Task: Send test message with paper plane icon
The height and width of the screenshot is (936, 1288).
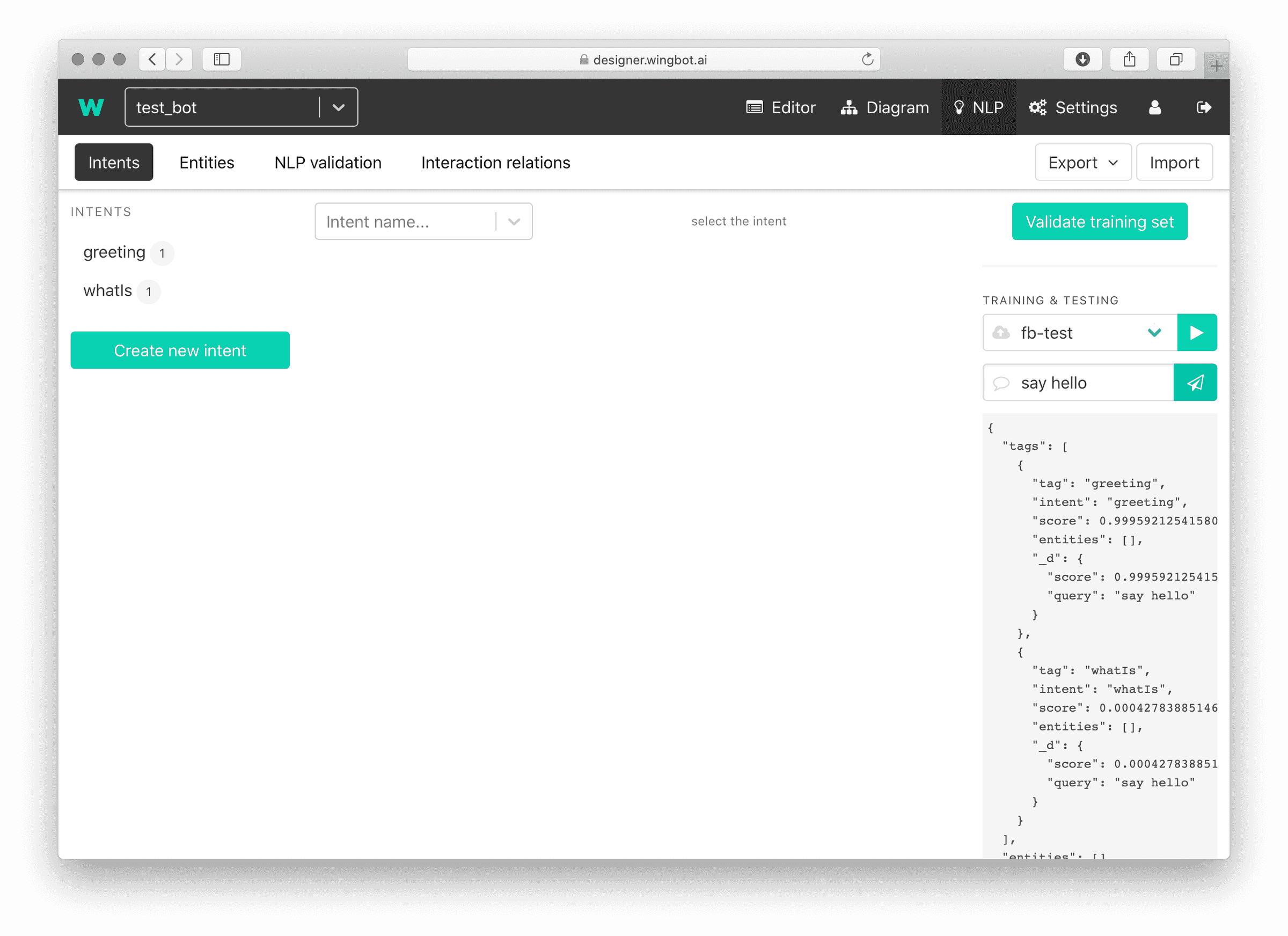Action: tap(1195, 382)
